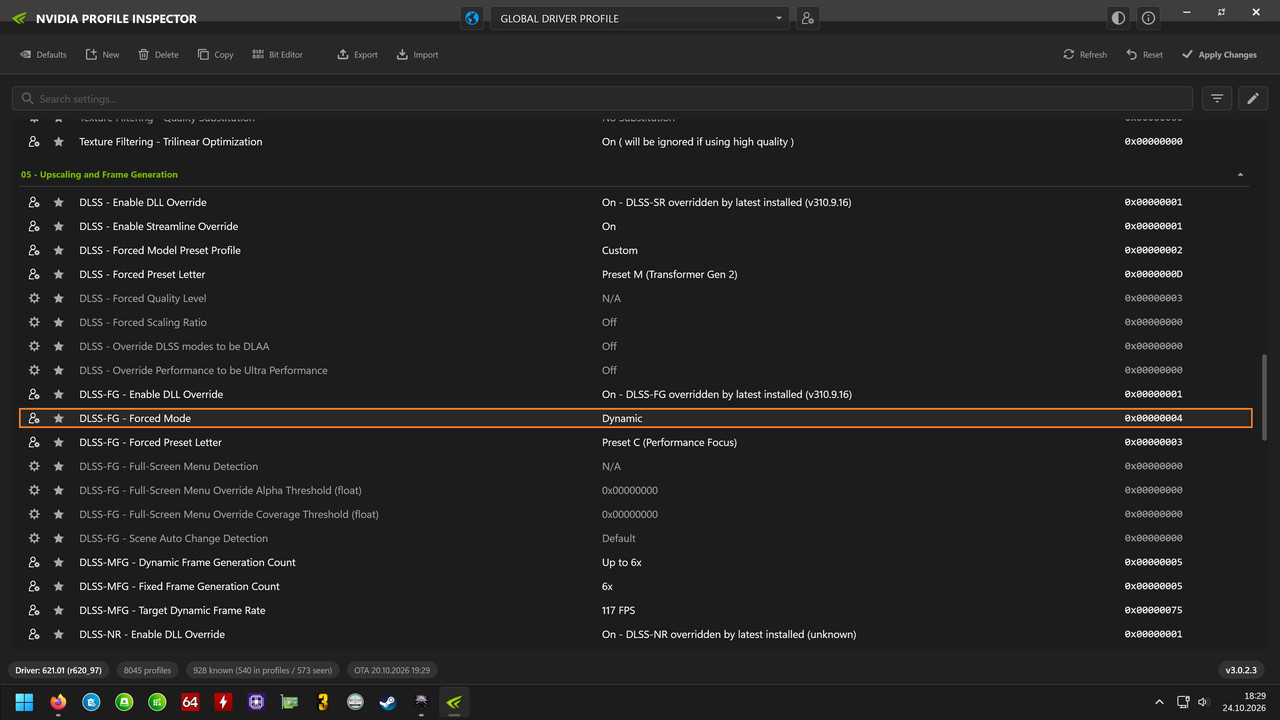Open the 117 FPS value of Target Dynamic Frame Rate
The image size is (1280, 720).
[618, 610]
